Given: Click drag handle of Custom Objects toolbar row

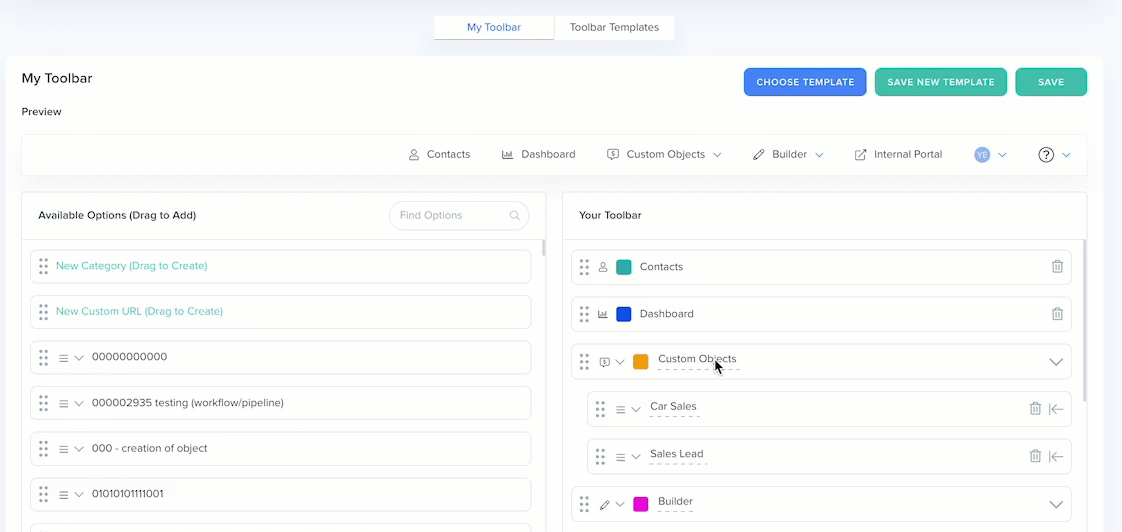Looking at the screenshot, I should point(584,362).
